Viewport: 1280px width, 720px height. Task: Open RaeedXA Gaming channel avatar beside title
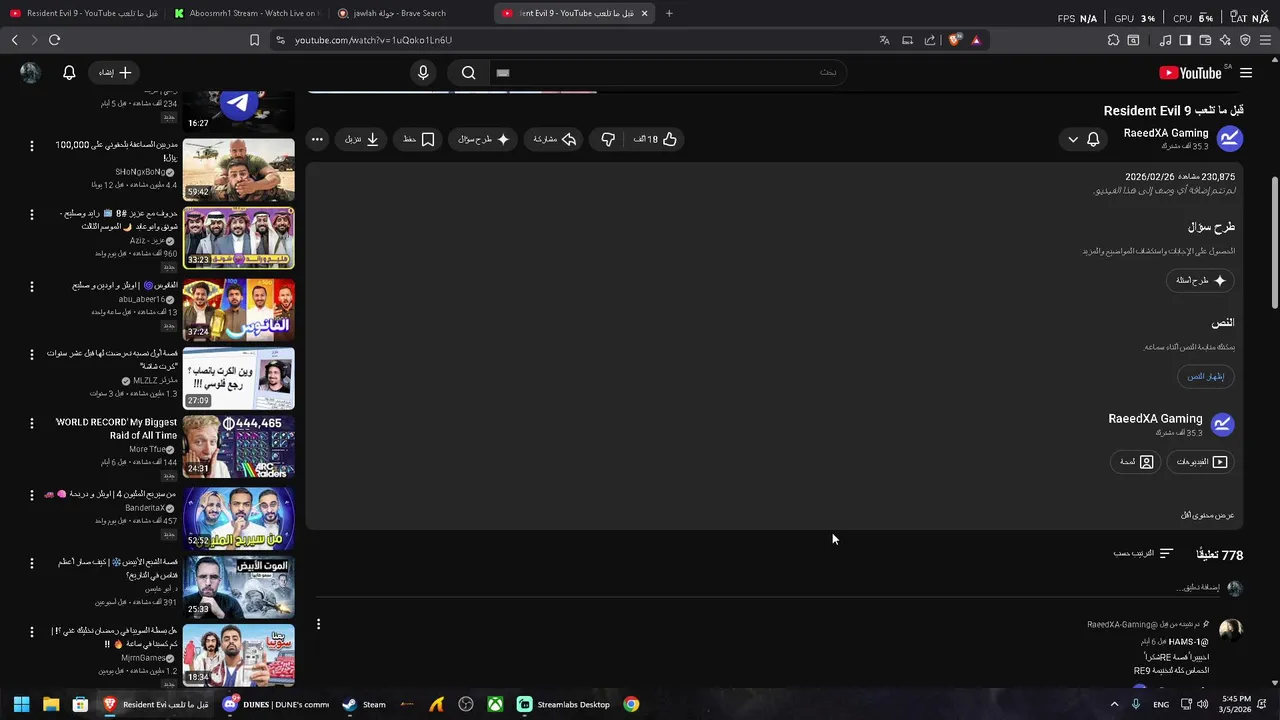1229,139
